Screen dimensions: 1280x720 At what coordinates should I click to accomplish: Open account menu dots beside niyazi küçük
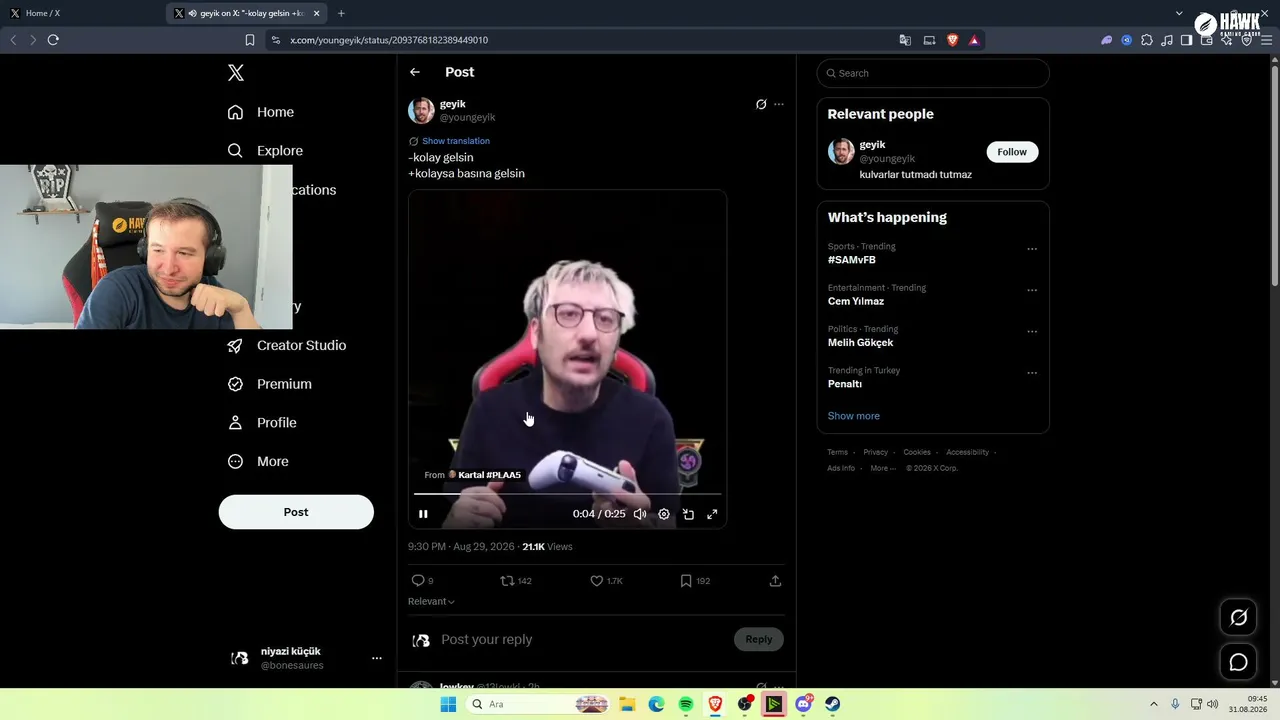coord(377,658)
